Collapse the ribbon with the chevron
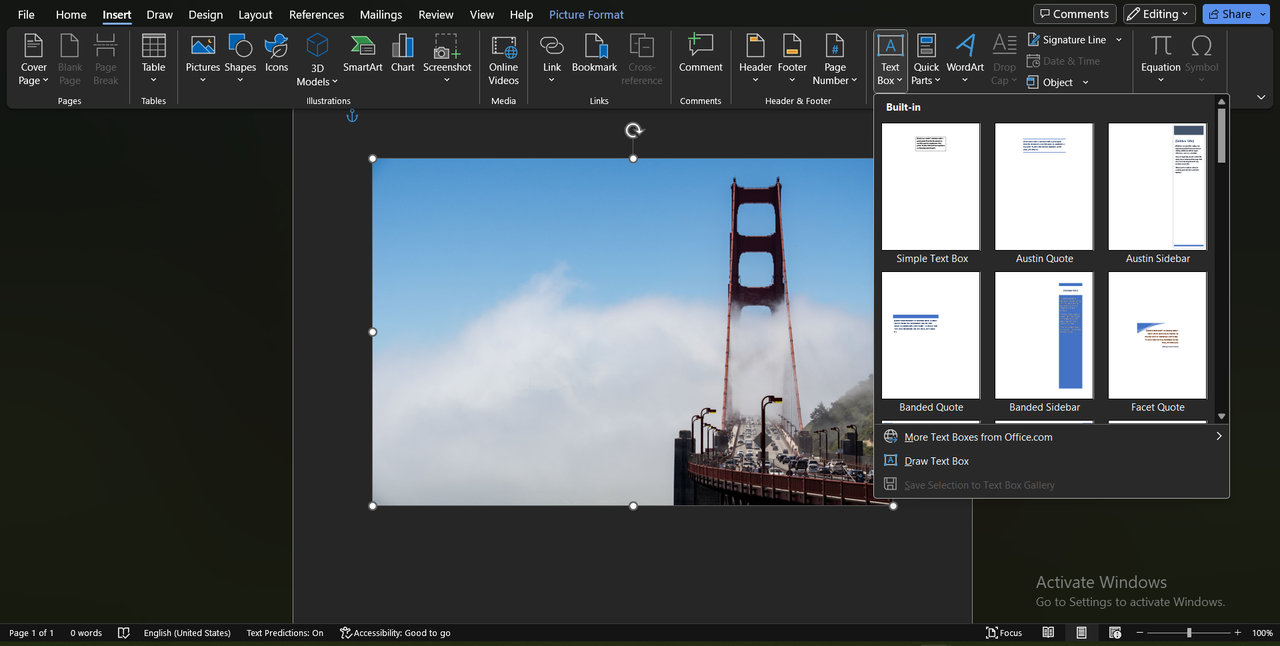This screenshot has height=646, width=1280. (1261, 97)
